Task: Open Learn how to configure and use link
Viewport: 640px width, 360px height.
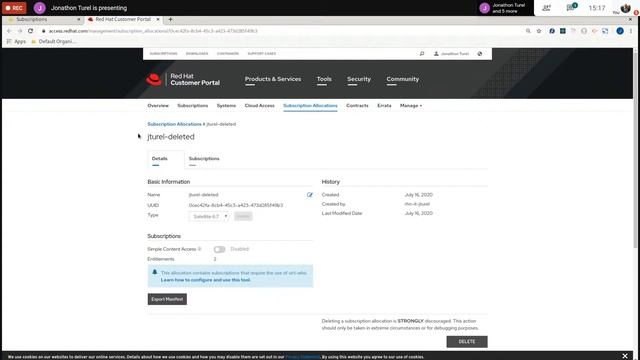Action: pos(206,280)
